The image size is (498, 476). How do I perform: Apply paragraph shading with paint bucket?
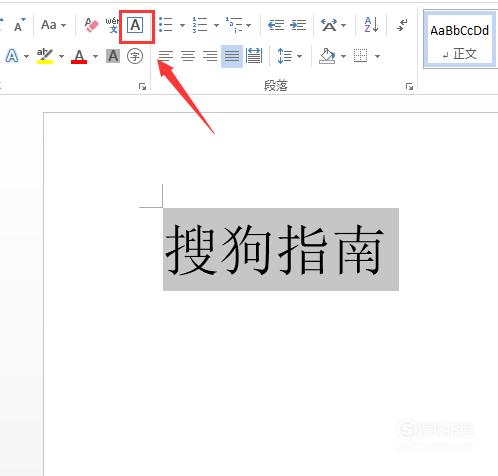(327, 56)
